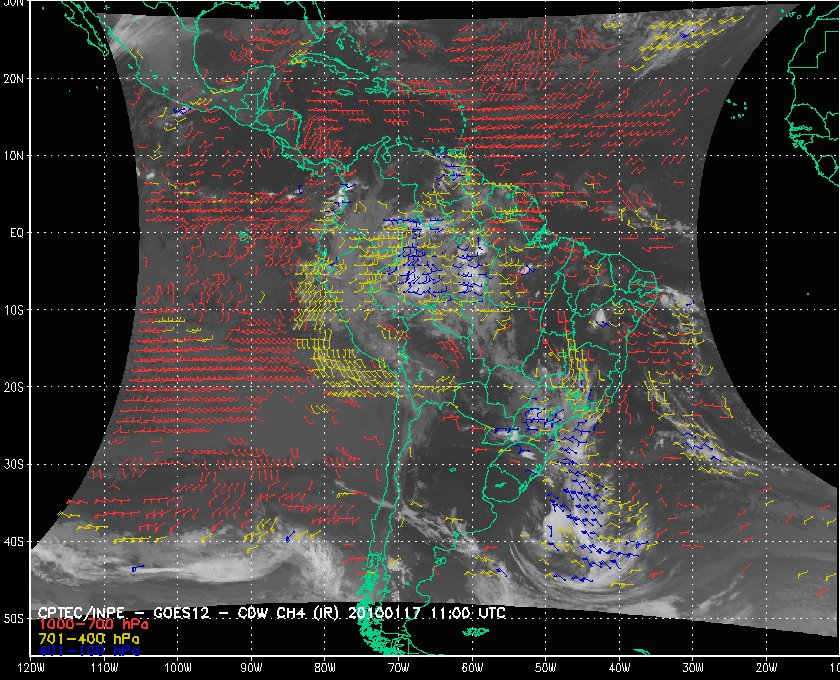Click the 120W longitude label
Screen dimensions: 840x680
point(31,668)
